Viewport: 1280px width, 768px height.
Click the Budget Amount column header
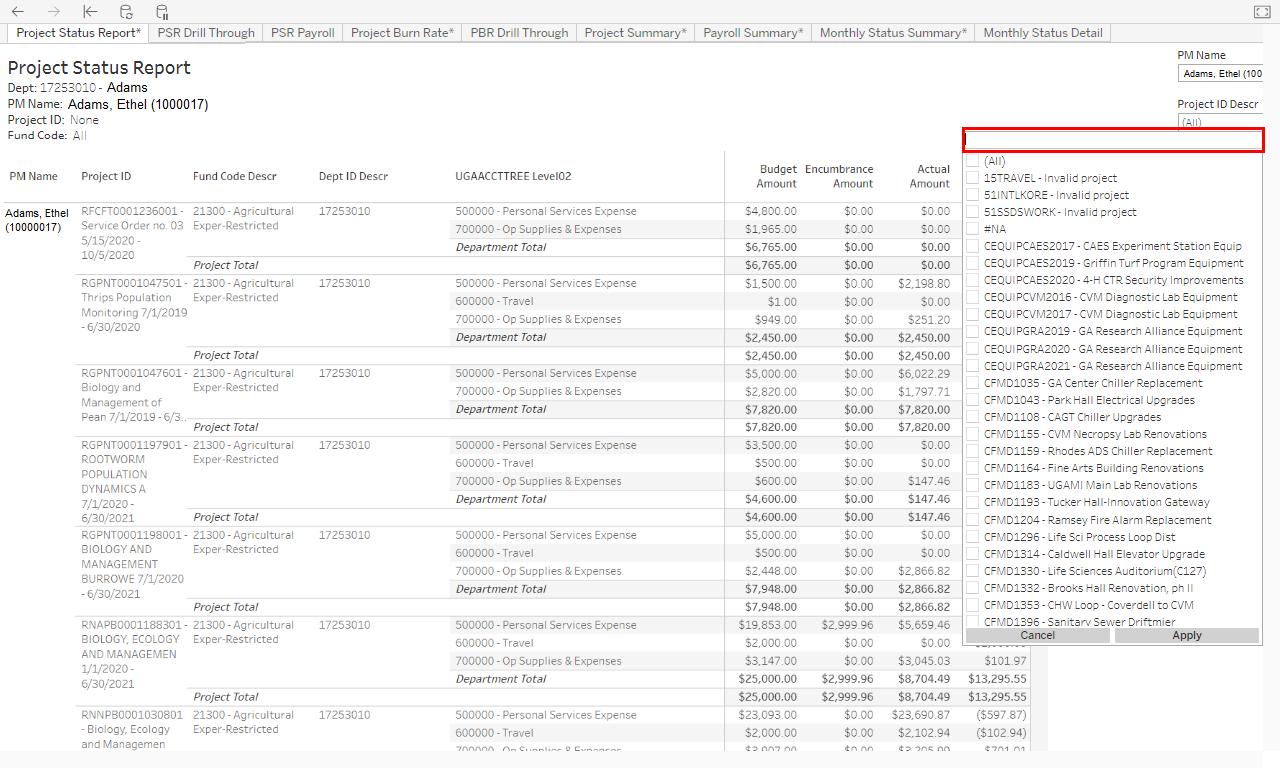[x=777, y=176]
